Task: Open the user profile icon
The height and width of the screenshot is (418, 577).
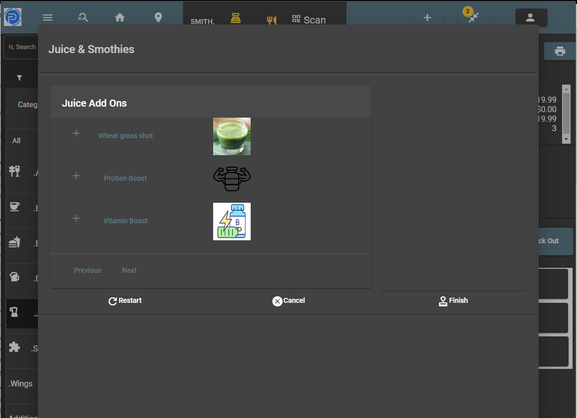Action: 530,18
